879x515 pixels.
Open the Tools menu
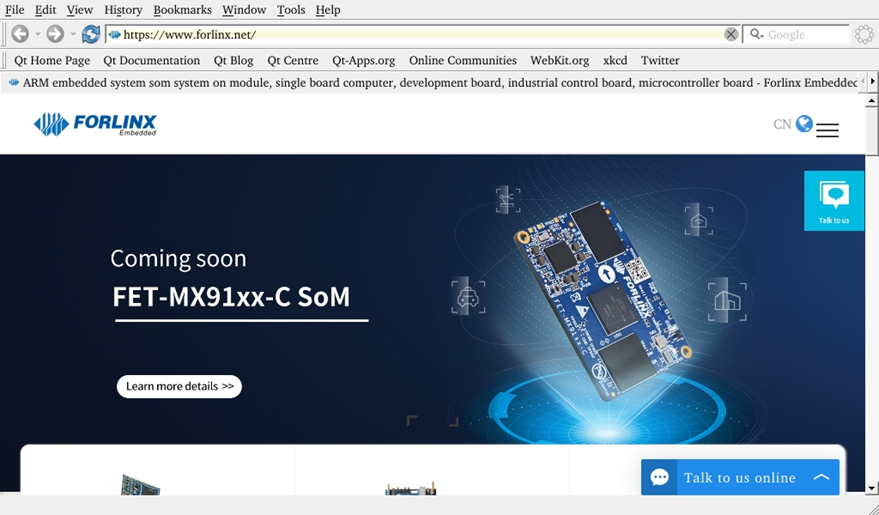[x=291, y=10]
